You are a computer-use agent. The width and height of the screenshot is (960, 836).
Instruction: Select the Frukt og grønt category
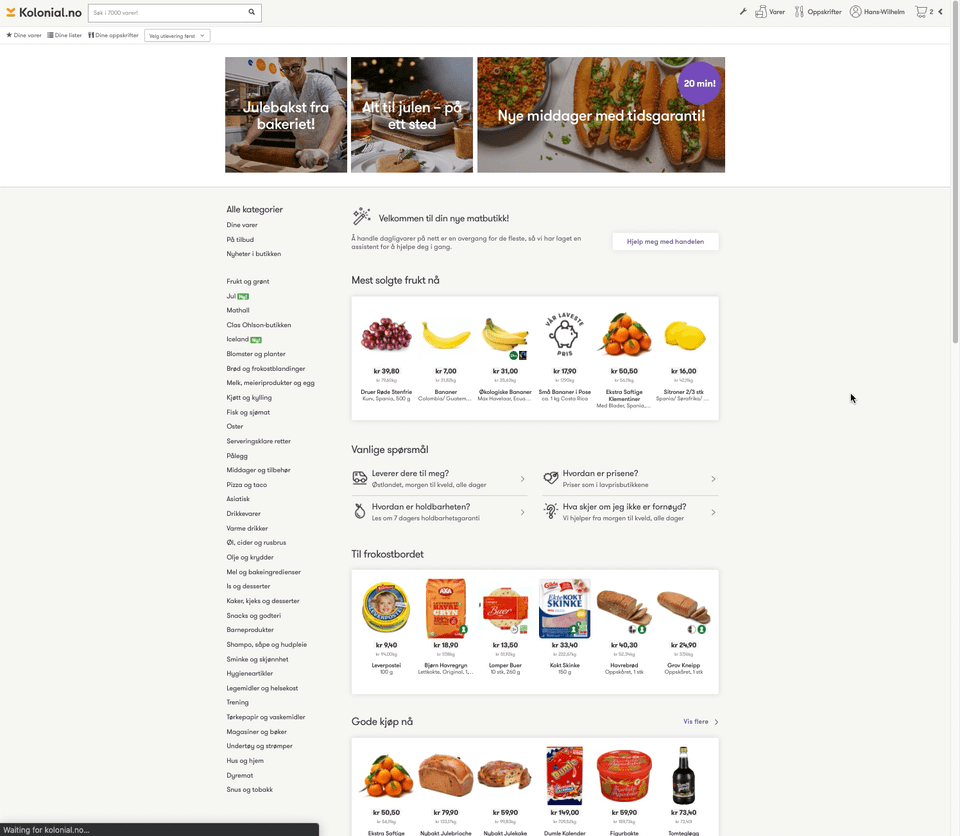click(248, 282)
